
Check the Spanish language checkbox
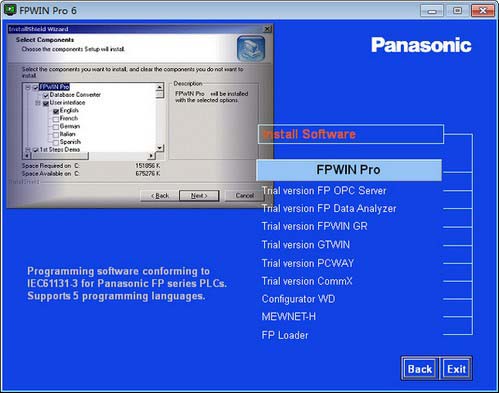pos(56,142)
